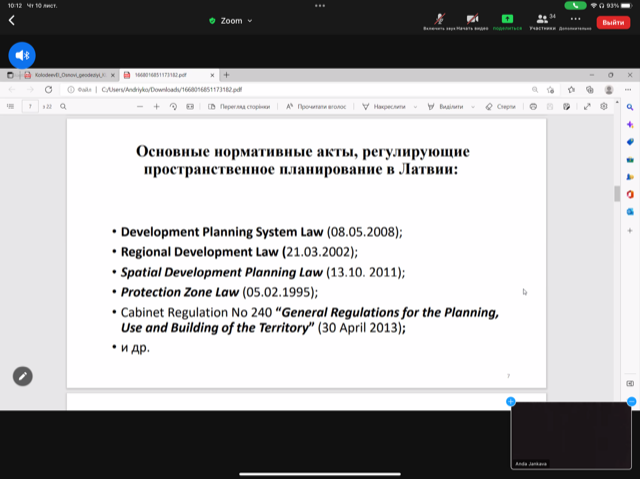Viewport: 640px width, 479px height.
Task: Zoom out of the PDF
Action: click(140, 106)
